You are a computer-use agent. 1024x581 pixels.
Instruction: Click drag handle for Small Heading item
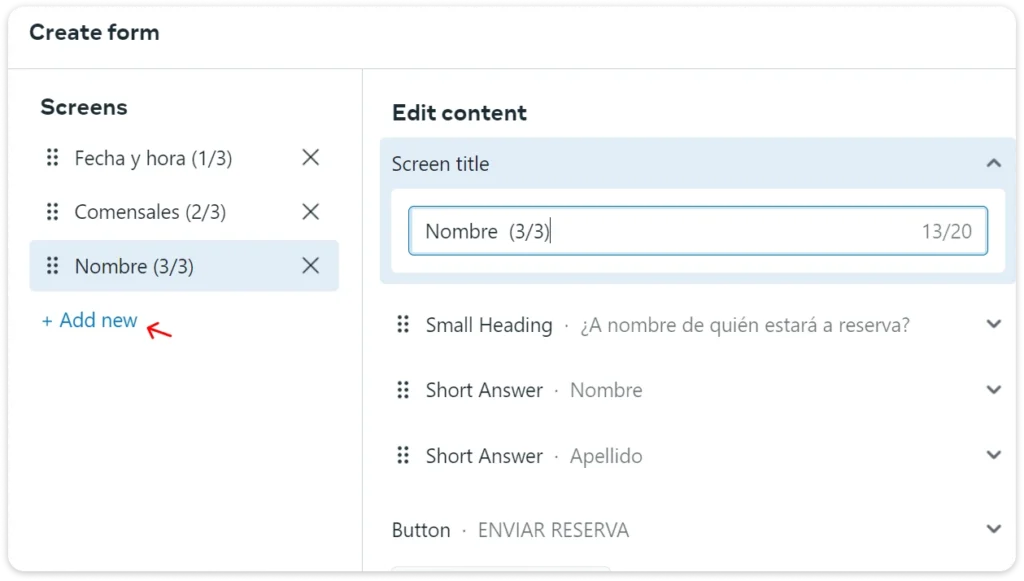(403, 325)
